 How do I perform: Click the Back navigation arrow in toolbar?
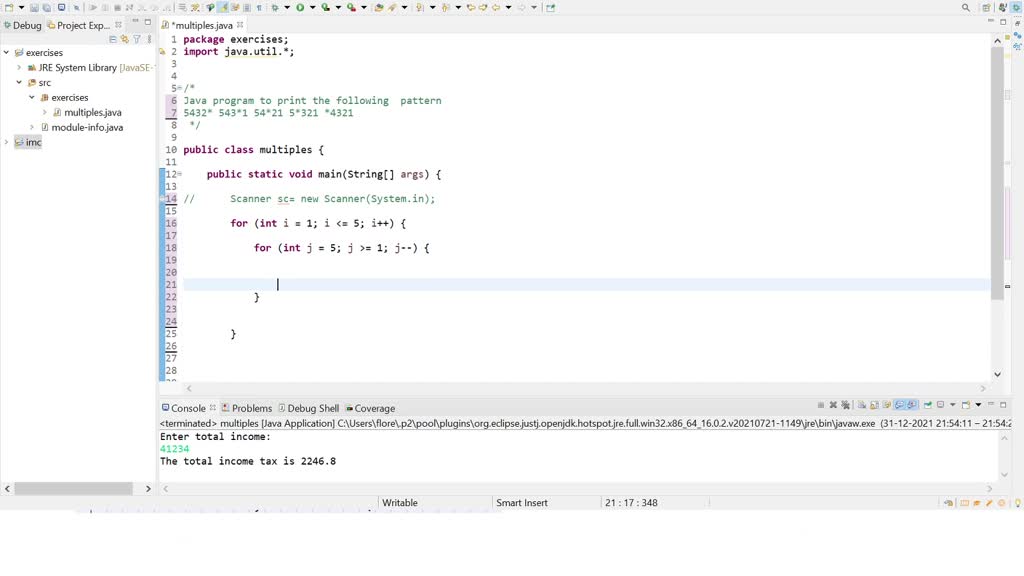(x=496, y=8)
